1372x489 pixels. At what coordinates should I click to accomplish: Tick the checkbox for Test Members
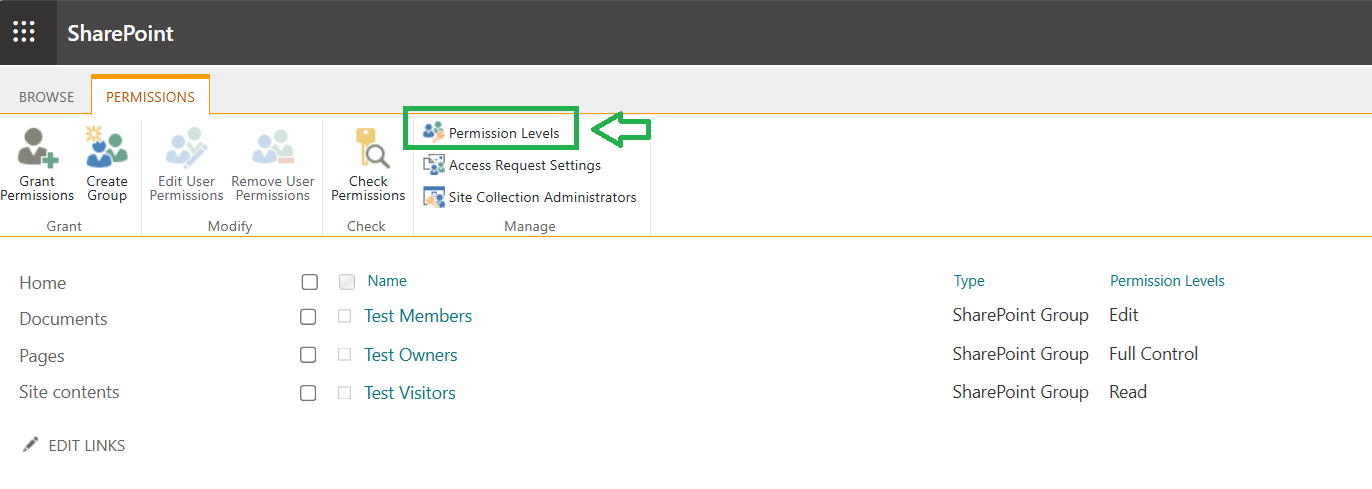(x=308, y=317)
